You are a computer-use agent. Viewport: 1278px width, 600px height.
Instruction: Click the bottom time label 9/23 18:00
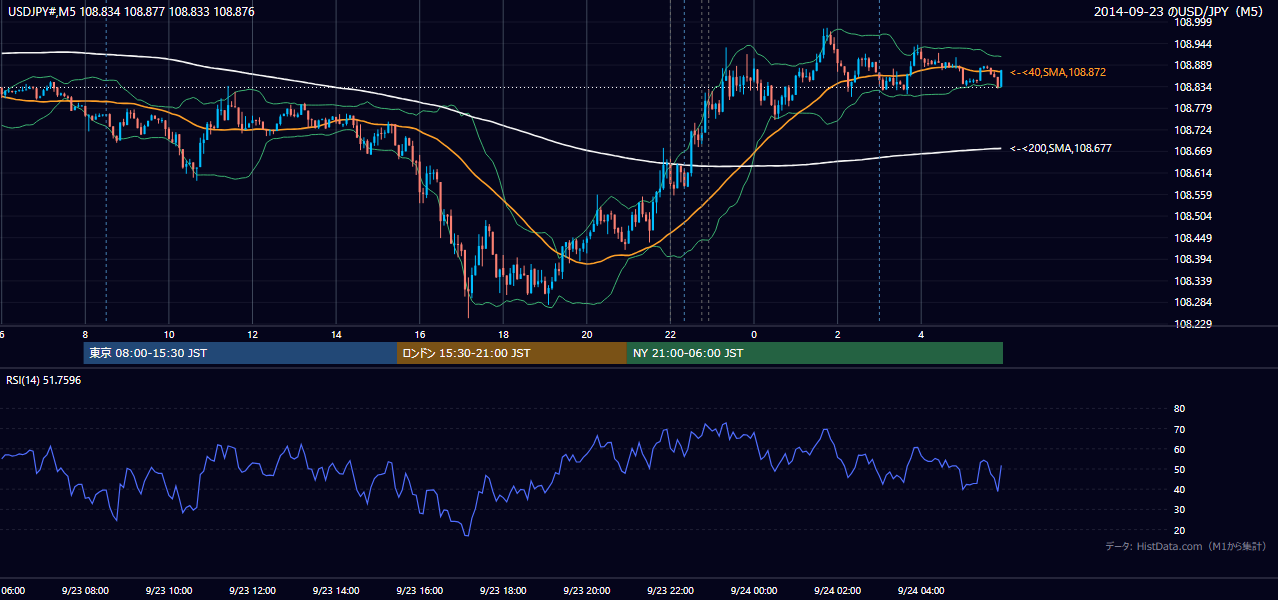click(x=503, y=591)
